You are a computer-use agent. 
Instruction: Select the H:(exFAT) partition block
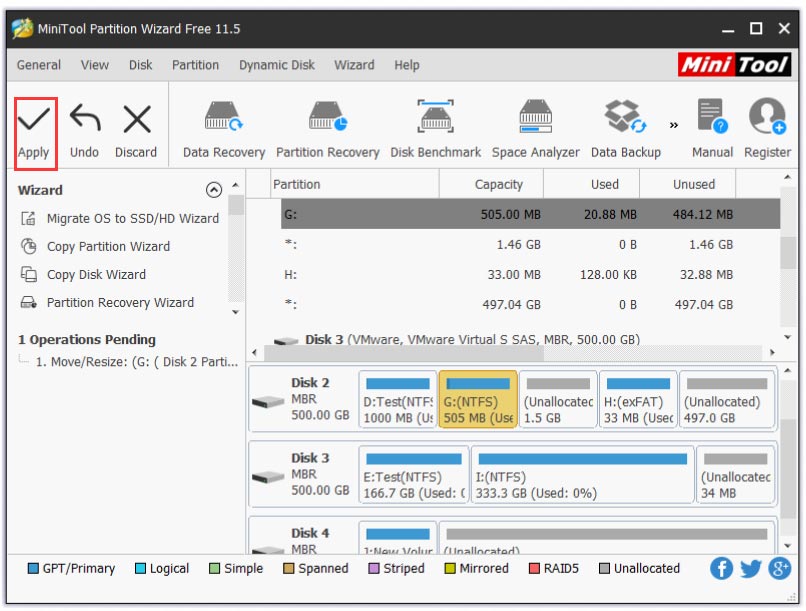638,399
